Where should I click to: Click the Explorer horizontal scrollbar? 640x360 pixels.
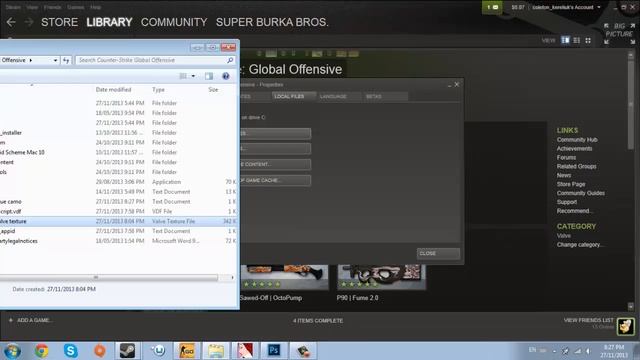coord(109,278)
